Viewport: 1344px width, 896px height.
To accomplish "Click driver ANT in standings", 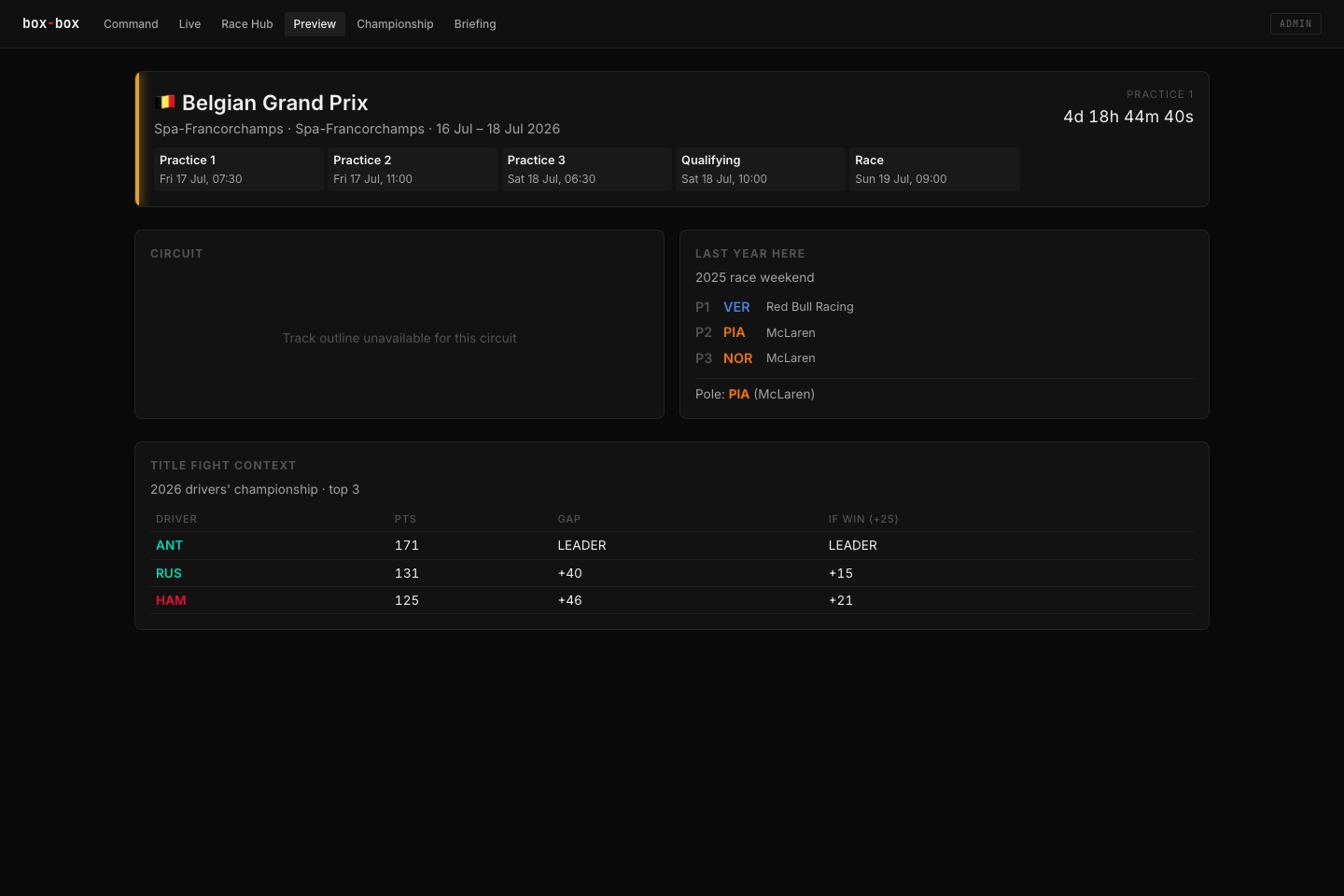I will (169, 545).
